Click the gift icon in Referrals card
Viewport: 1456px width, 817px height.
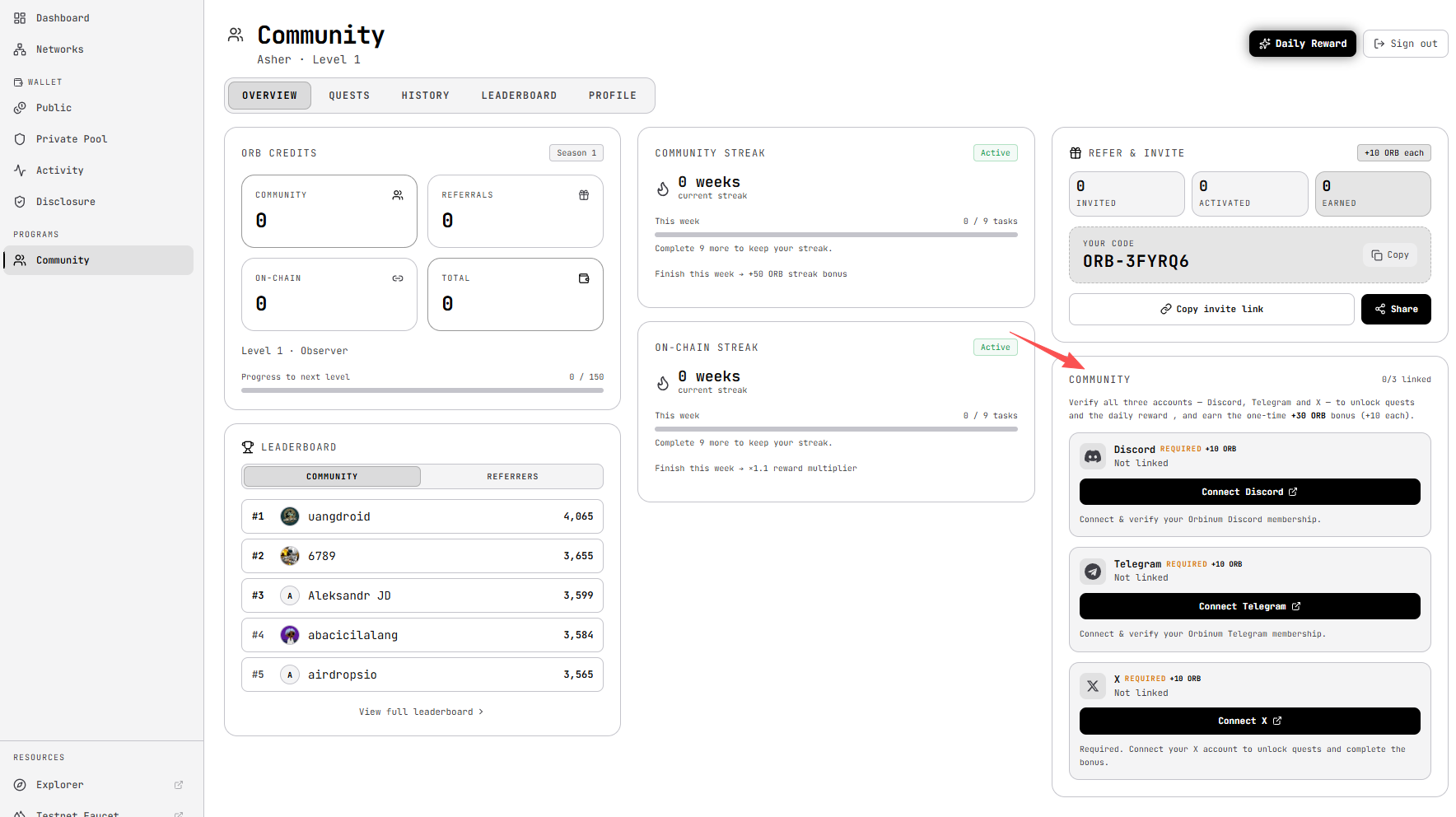584,195
